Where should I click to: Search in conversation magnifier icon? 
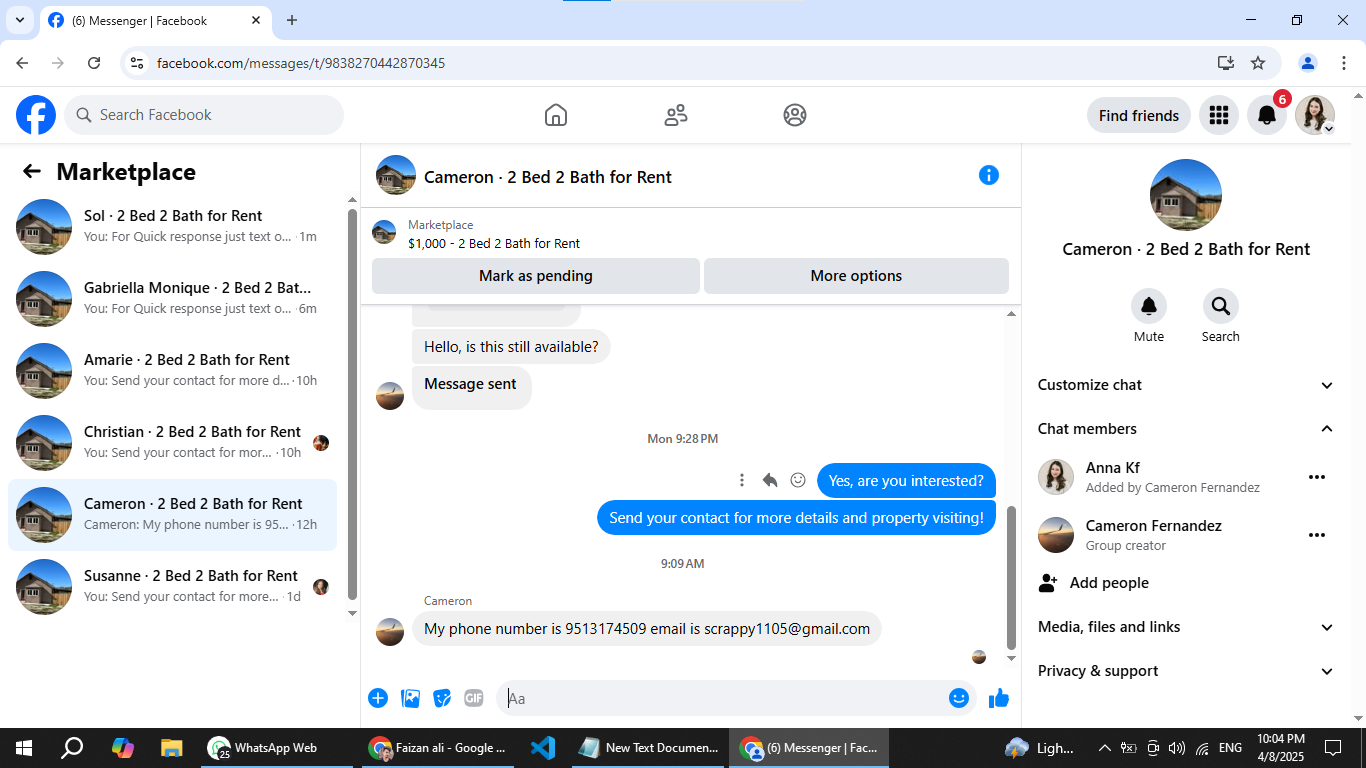[1220, 306]
